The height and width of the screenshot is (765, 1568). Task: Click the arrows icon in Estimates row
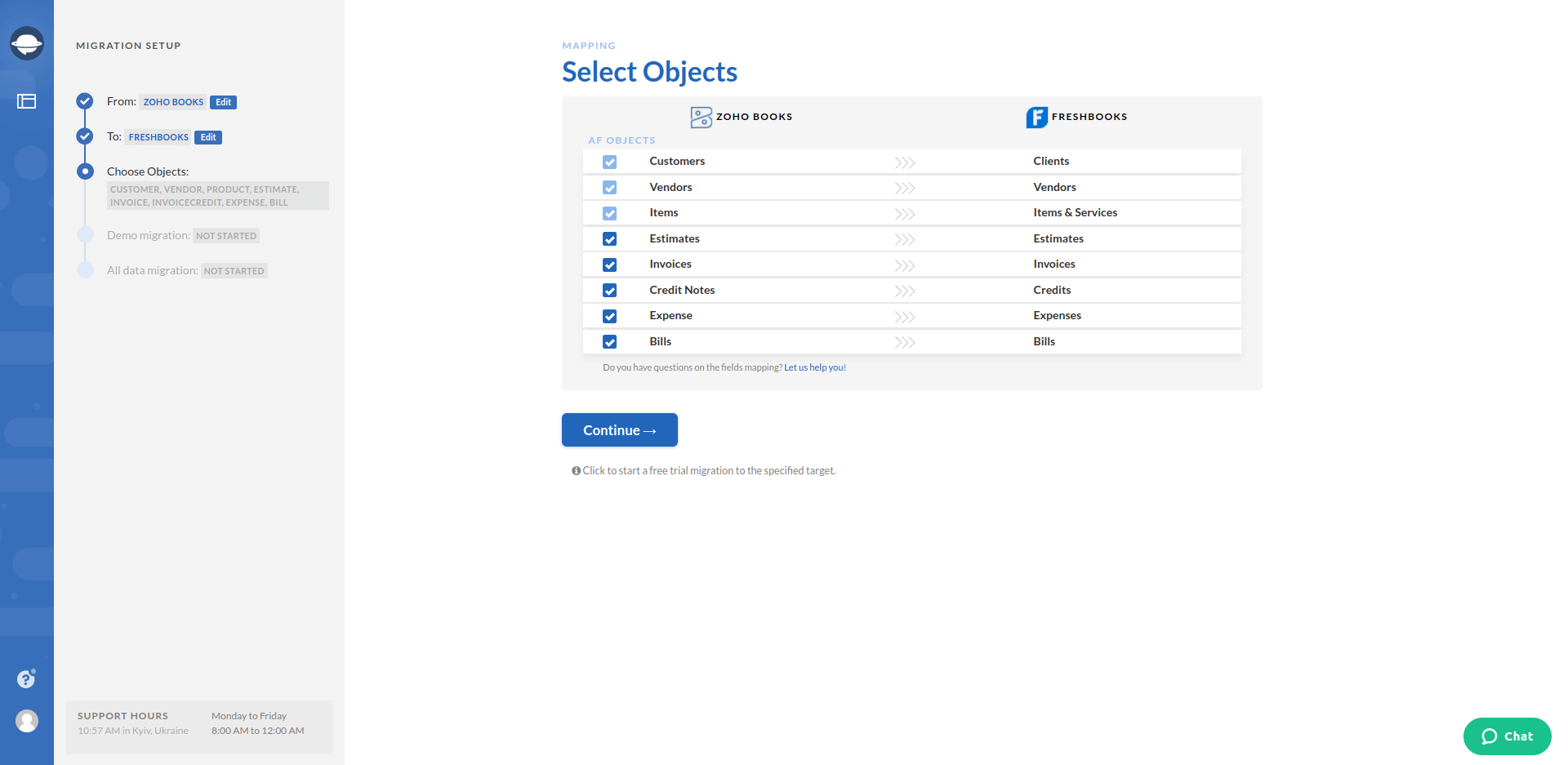tap(904, 240)
